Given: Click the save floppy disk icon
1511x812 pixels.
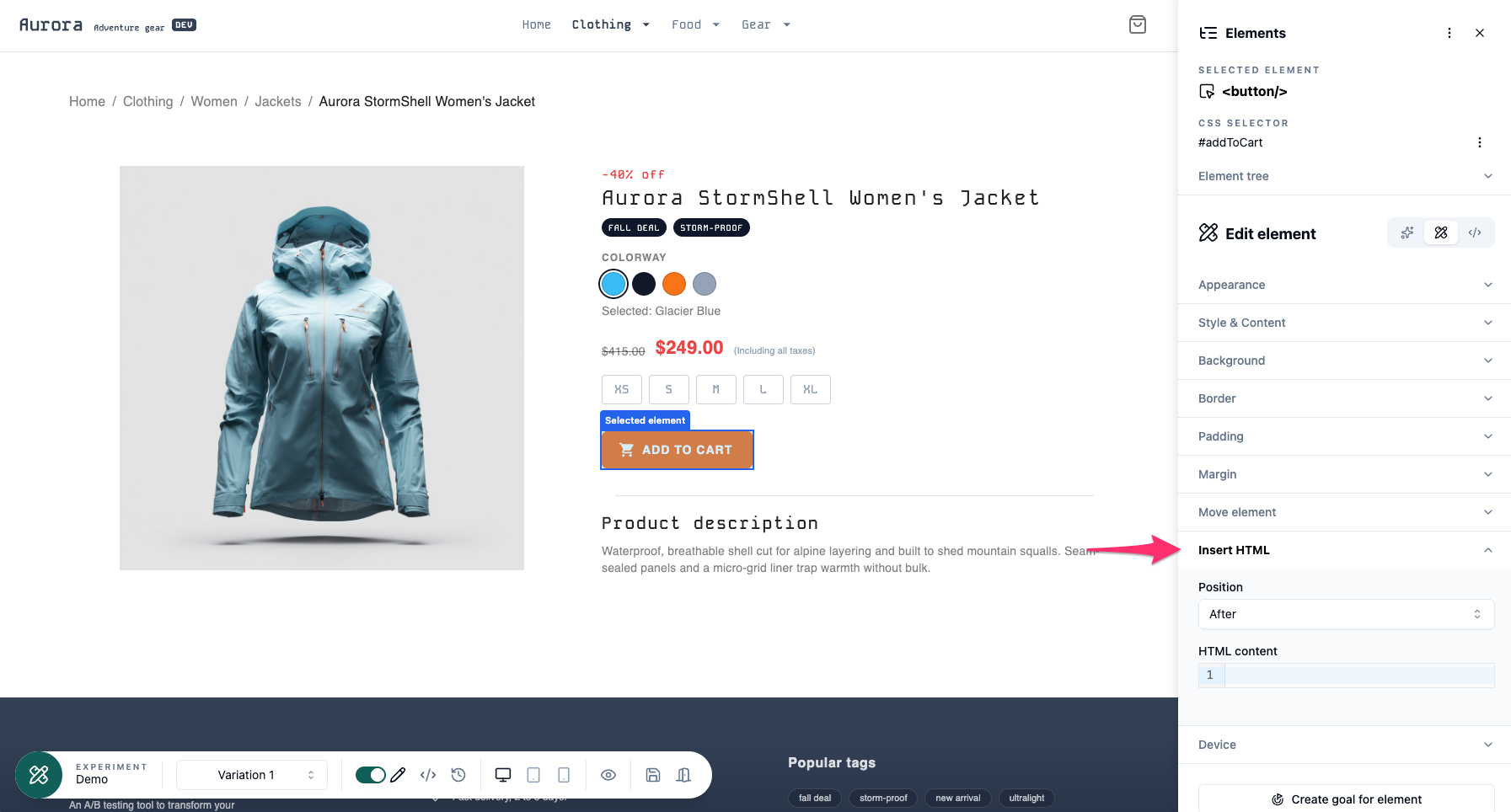Looking at the screenshot, I should (x=653, y=775).
